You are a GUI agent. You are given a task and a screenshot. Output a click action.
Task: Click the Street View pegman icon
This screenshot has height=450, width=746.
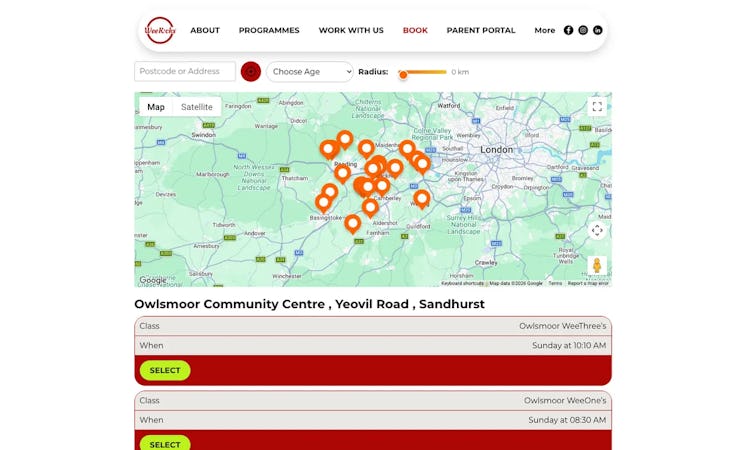click(597, 265)
